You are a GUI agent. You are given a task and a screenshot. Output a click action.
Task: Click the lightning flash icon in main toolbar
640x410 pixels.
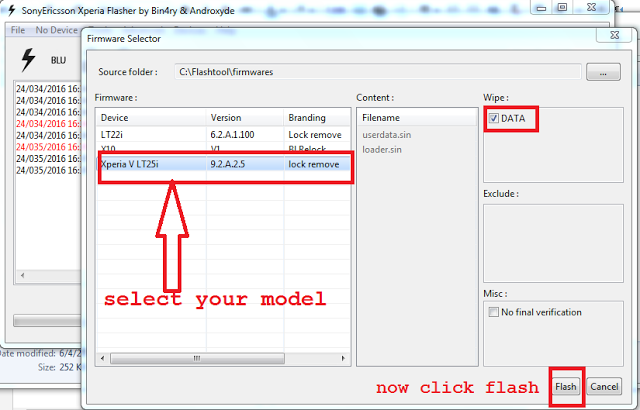pos(28,60)
